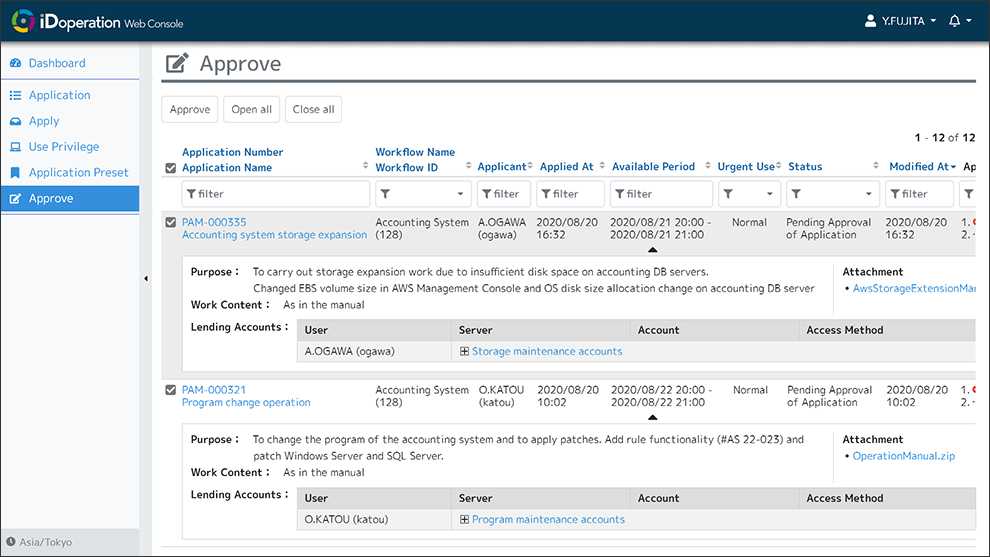Image resolution: width=990 pixels, height=557 pixels.
Task: Open Use Privilege page
Action: pos(64,147)
